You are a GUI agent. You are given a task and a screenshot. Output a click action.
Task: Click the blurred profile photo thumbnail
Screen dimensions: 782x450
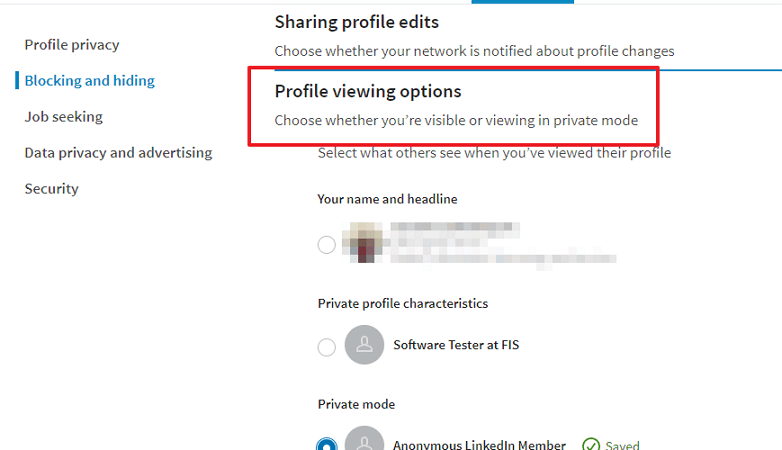coord(363,242)
